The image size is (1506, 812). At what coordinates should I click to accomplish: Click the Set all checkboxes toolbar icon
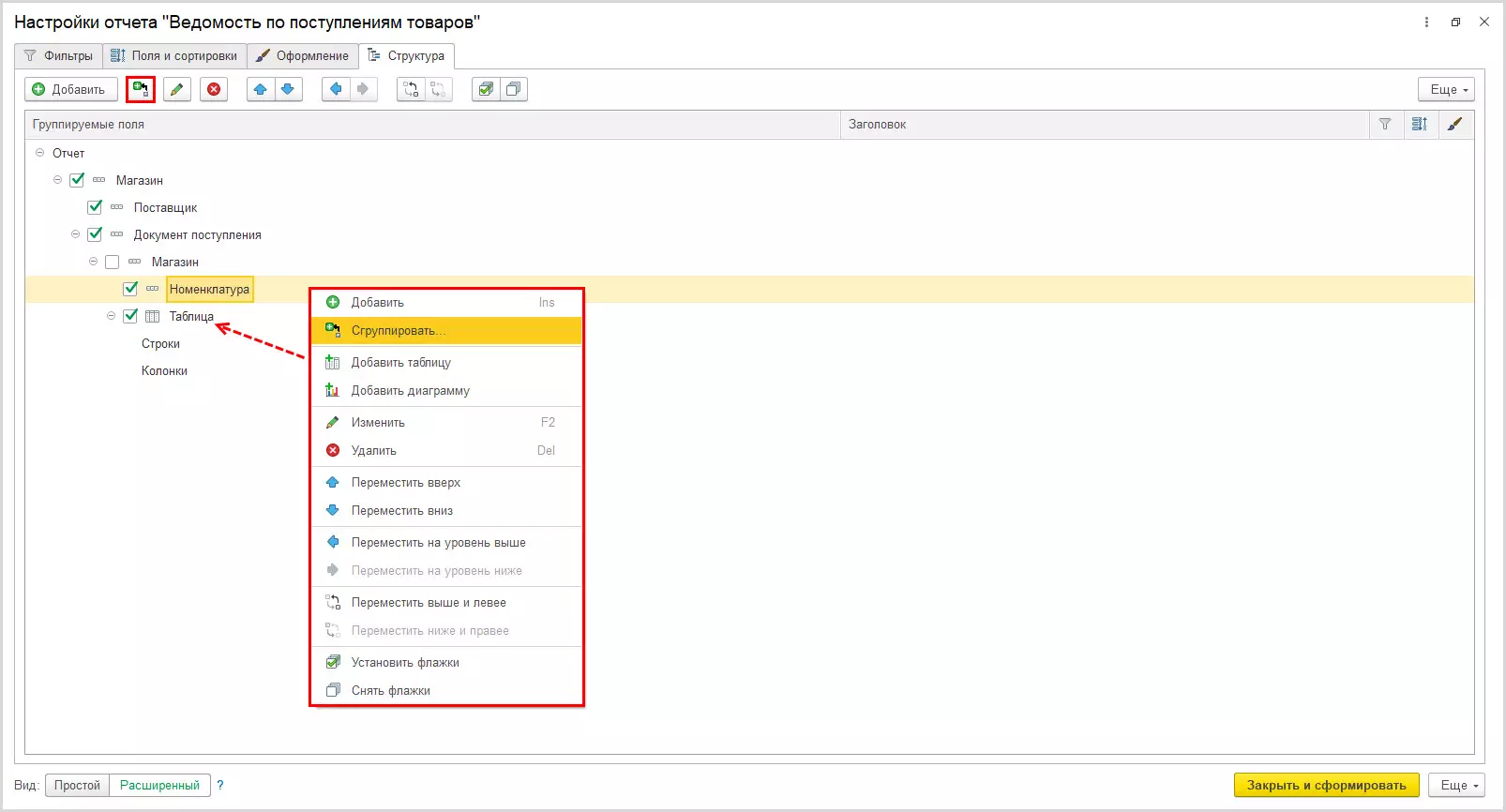[486, 89]
